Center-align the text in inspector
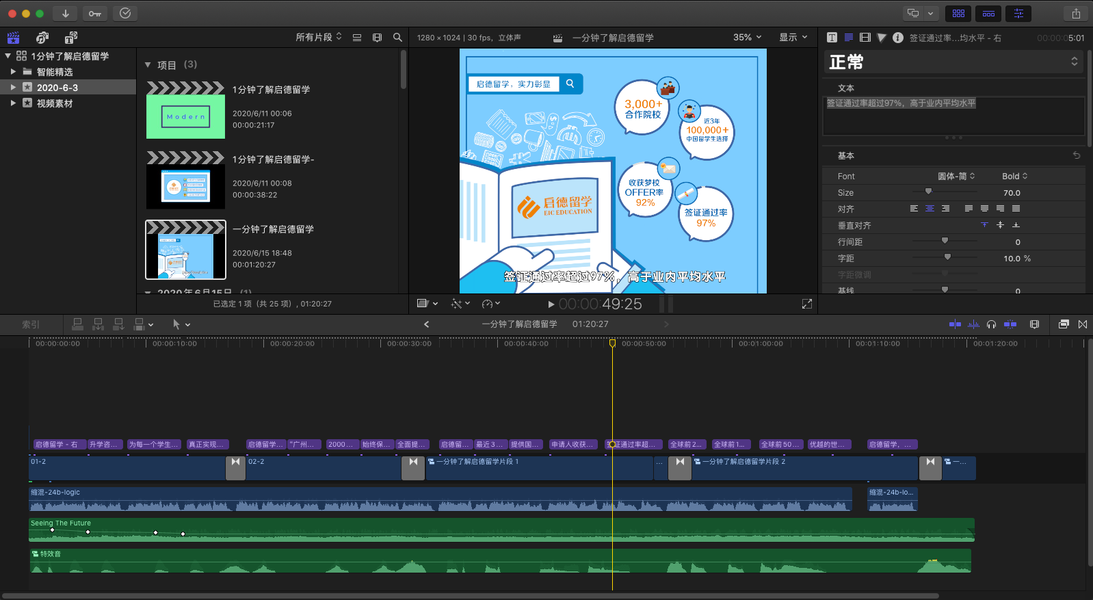The width and height of the screenshot is (1093, 600). coord(930,208)
